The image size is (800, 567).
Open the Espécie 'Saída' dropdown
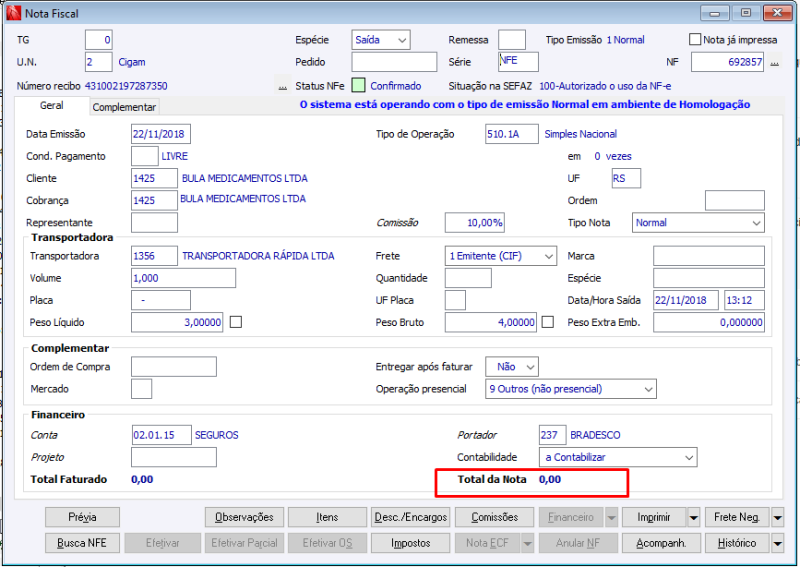pos(381,40)
